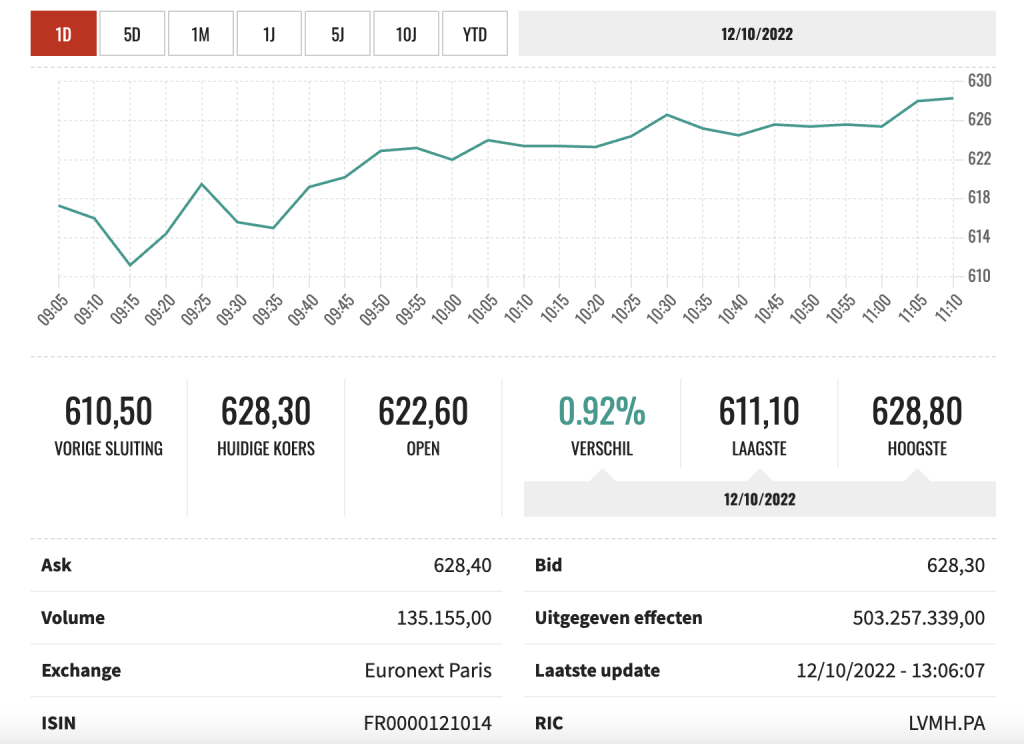This screenshot has width=1024, height=744.
Task: Show the 1J yearly chart
Action: [269, 34]
